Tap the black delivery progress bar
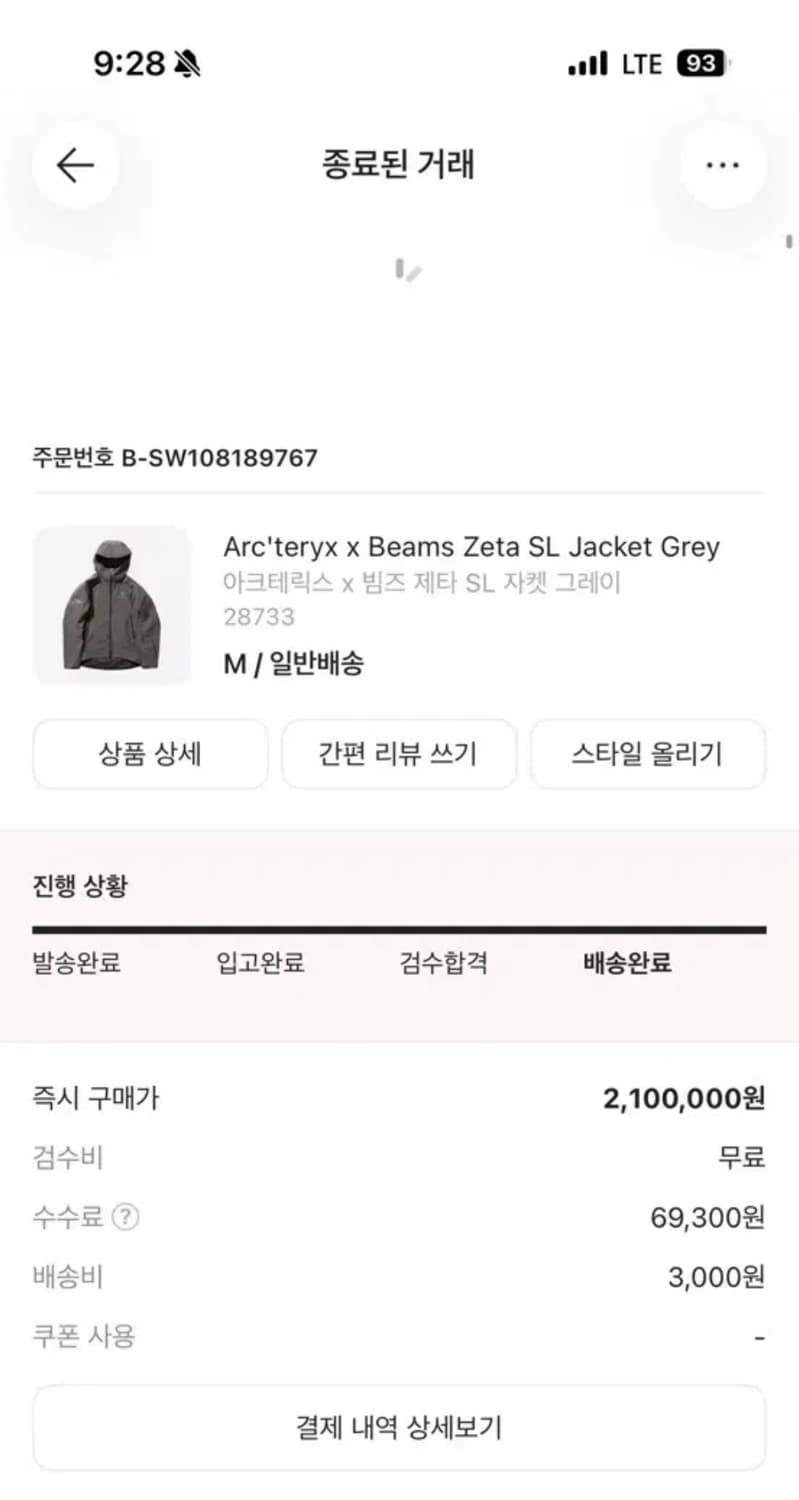The width and height of the screenshot is (799, 1500). point(399,930)
